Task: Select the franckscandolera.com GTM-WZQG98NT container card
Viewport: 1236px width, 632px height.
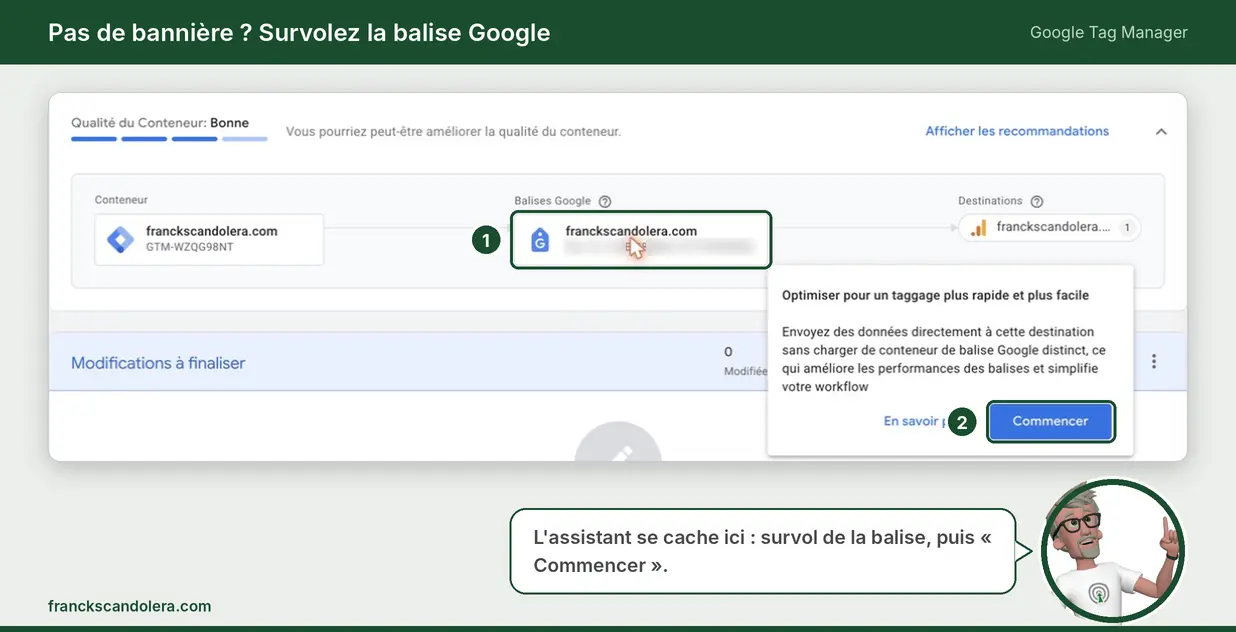Action: pyautogui.click(x=209, y=239)
